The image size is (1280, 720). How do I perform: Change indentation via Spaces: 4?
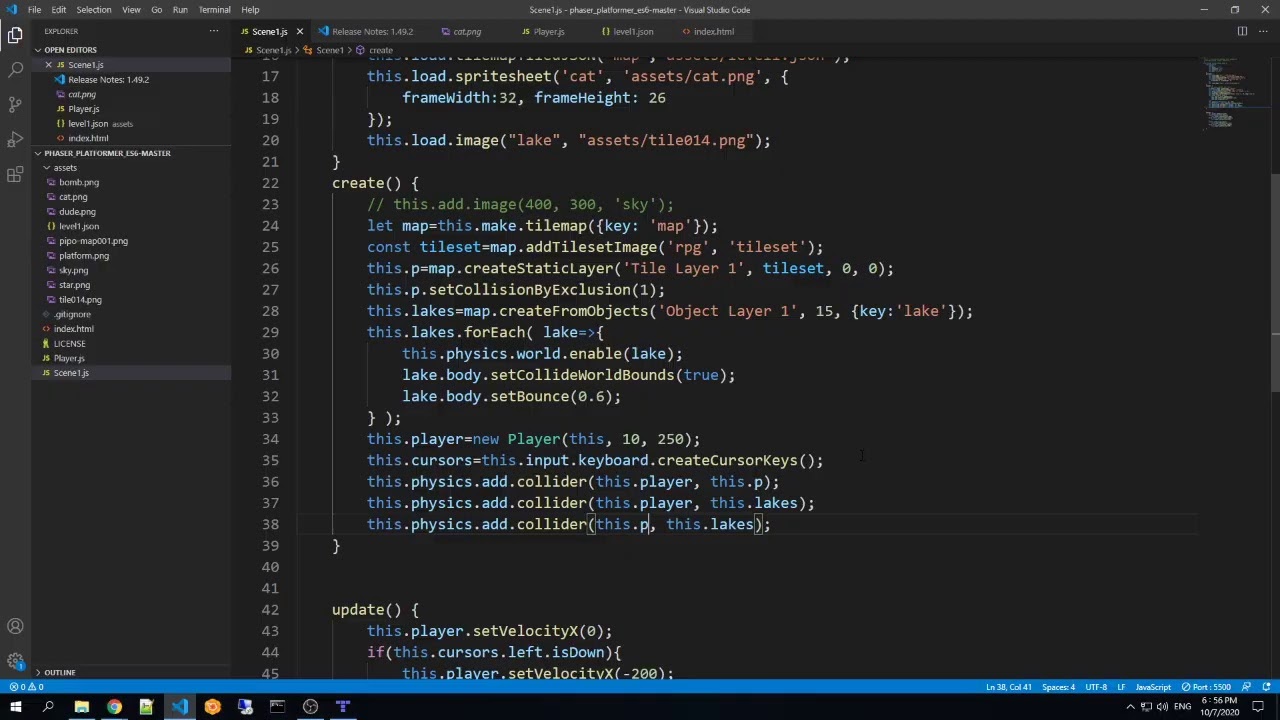[1058, 687]
